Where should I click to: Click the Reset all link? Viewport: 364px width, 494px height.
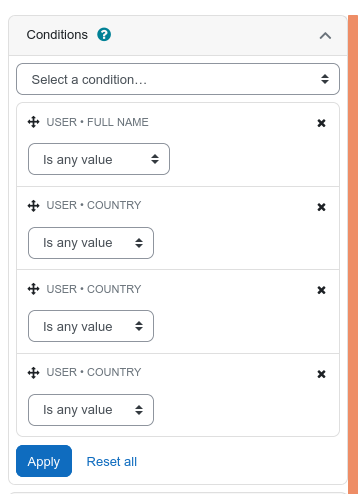[112, 462]
